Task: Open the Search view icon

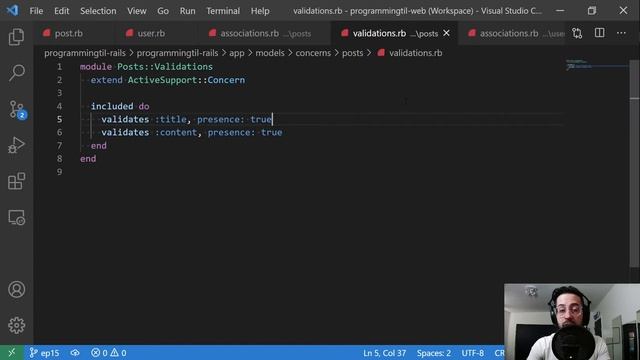Action: click(x=16, y=73)
